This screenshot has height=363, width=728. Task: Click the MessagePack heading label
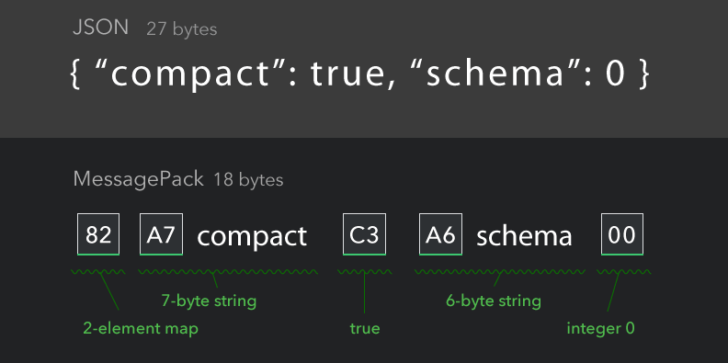pyautogui.click(x=138, y=179)
